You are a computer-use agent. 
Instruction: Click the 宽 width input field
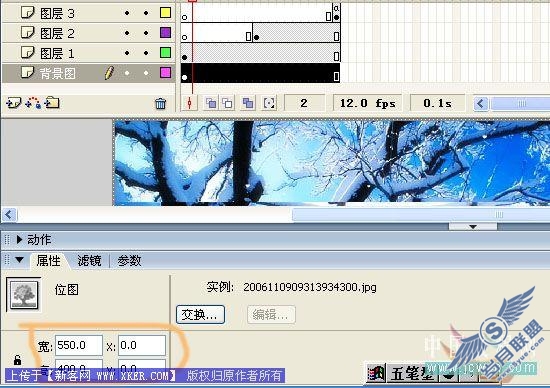point(79,345)
